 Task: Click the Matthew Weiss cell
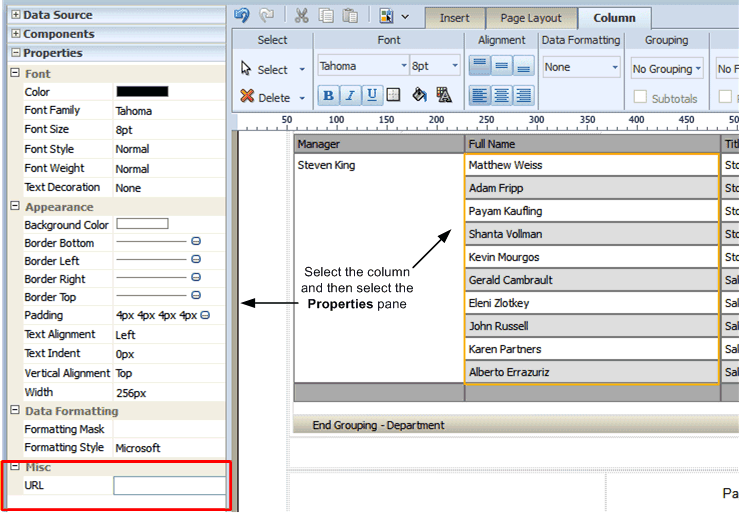tap(592, 165)
